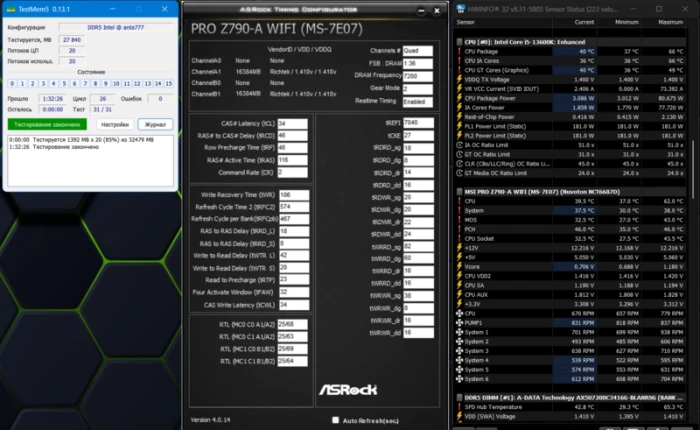The width and height of the screenshot is (700, 430).
Task: Click clock icon on GT OC Ratio Limit row
Action: pyautogui.click(x=459, y=154)
